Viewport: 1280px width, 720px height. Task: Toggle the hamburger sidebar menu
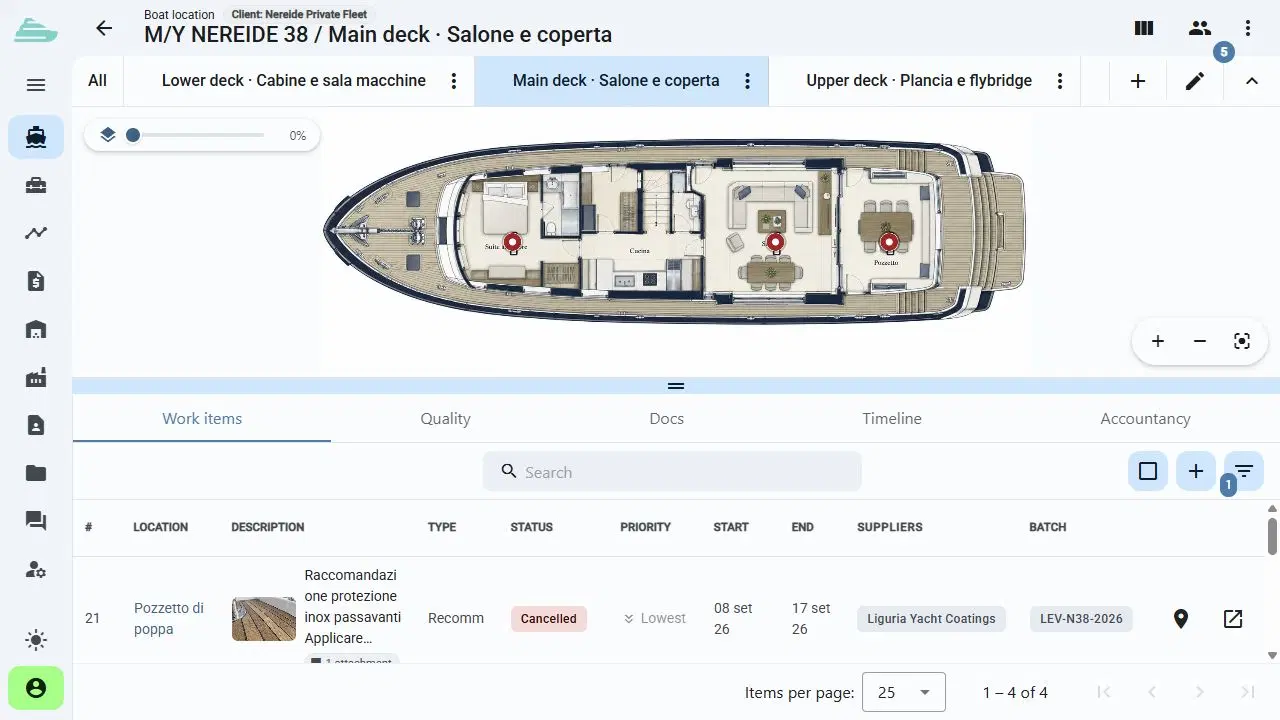(x=36, y=85)
